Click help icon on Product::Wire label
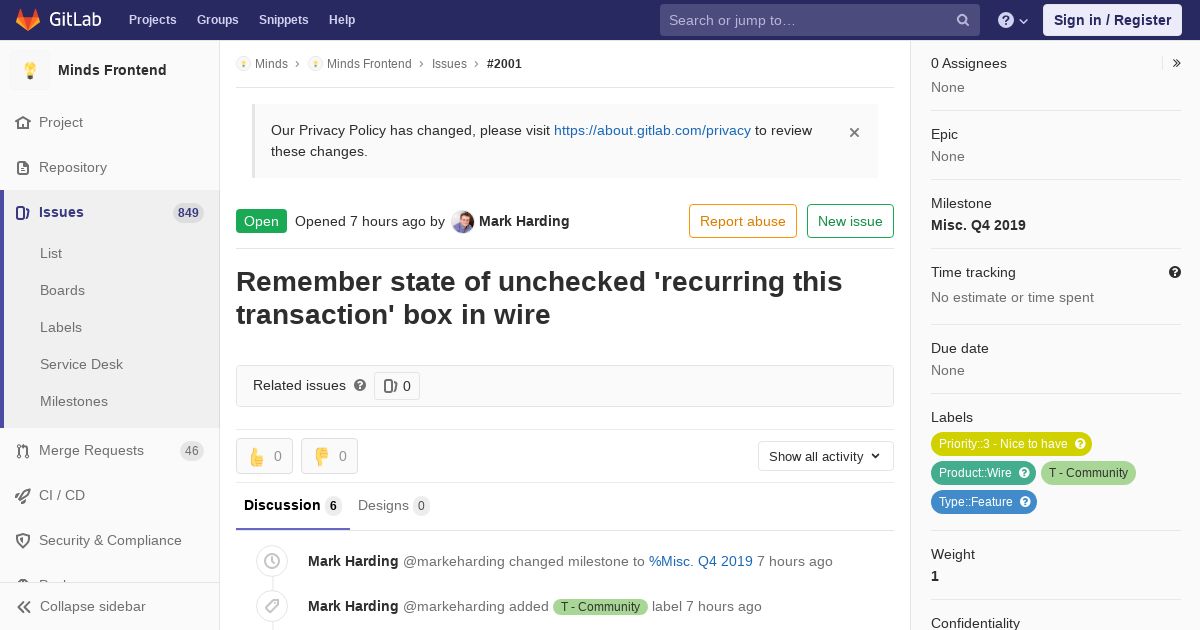The width and height of the screenshot is (1200, 630). click(x=1024, y=473)
